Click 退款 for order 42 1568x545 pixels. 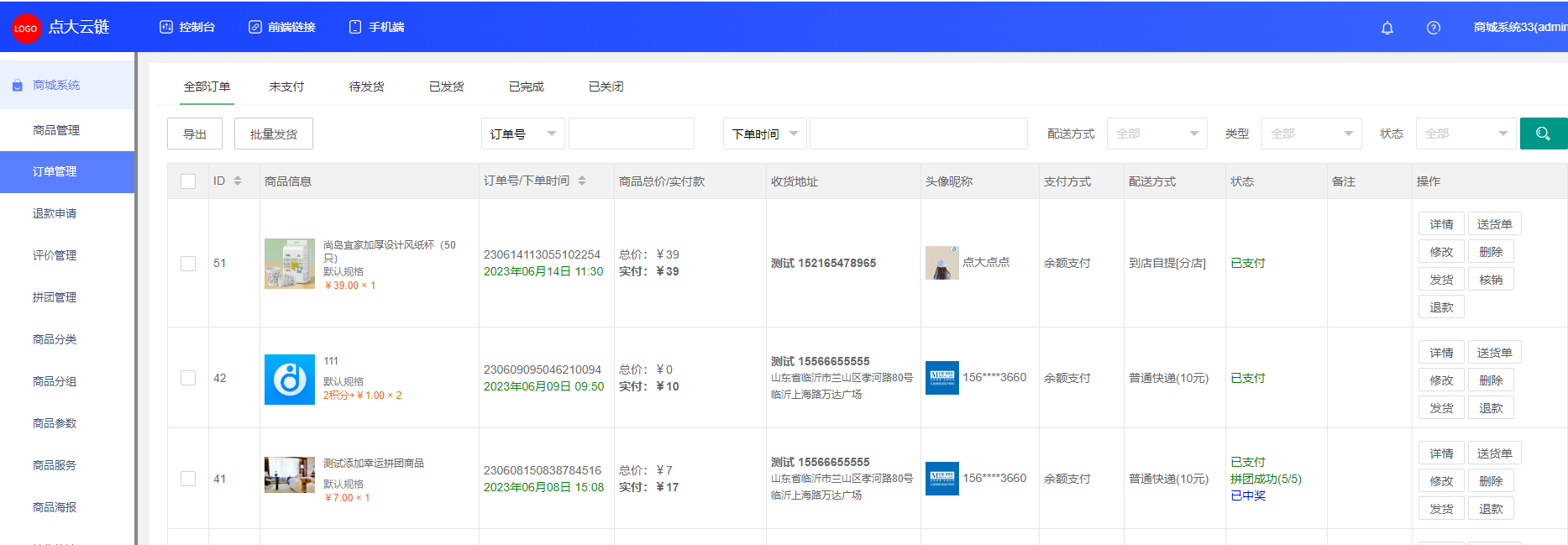(x=1492, y=408)
